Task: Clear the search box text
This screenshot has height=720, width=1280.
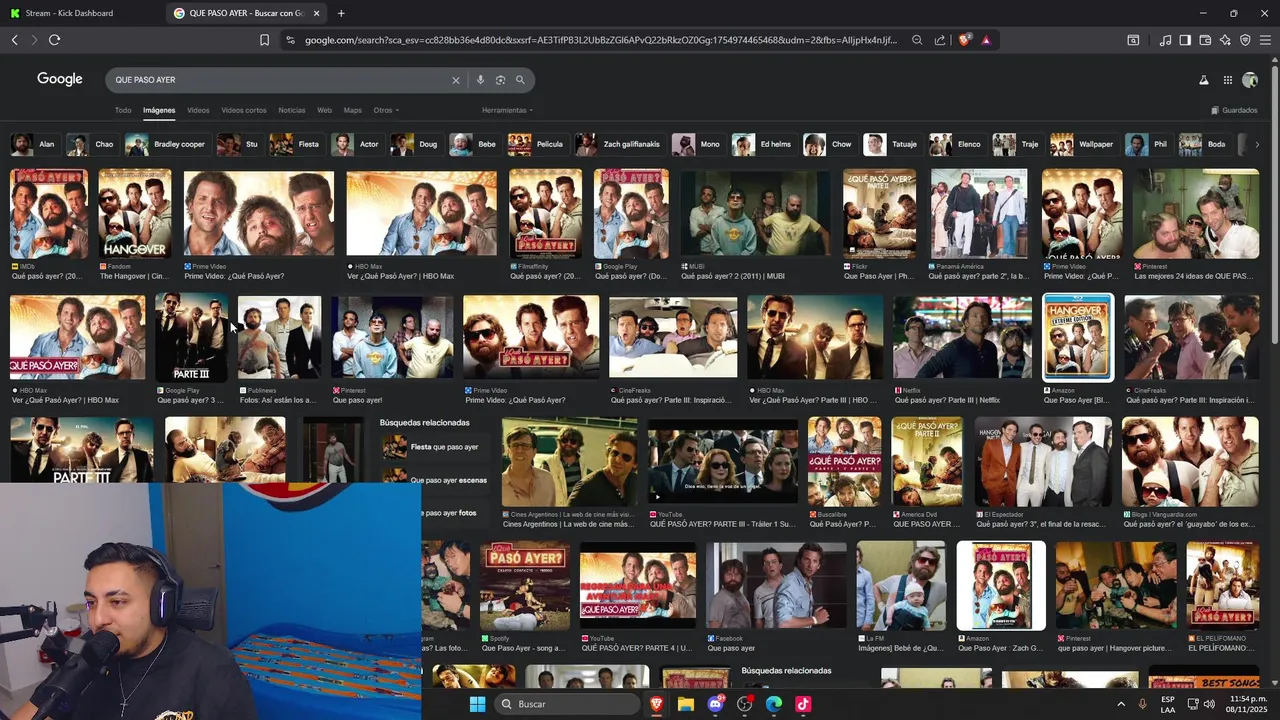Action: [x=456, y=80]
